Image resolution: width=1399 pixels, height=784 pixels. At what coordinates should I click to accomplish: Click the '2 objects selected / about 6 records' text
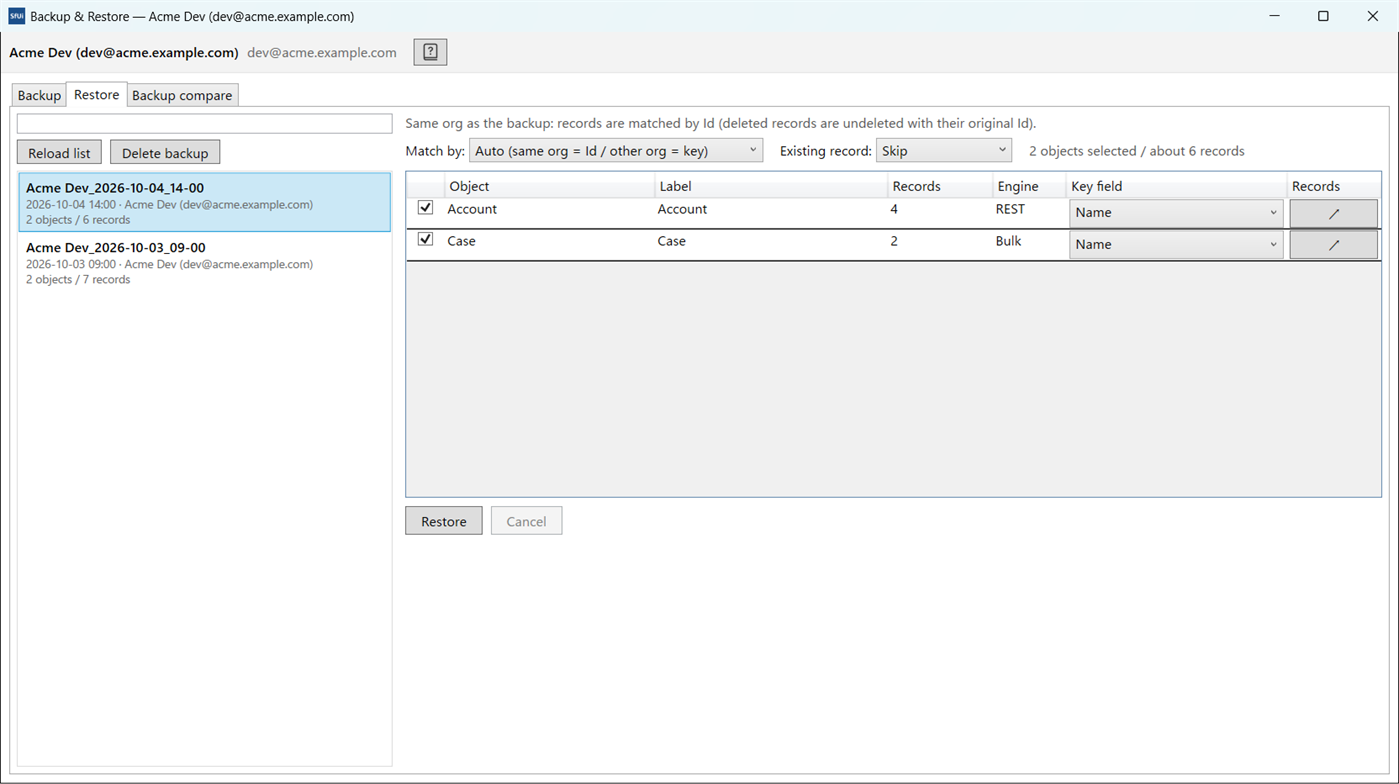[1136, 151]
